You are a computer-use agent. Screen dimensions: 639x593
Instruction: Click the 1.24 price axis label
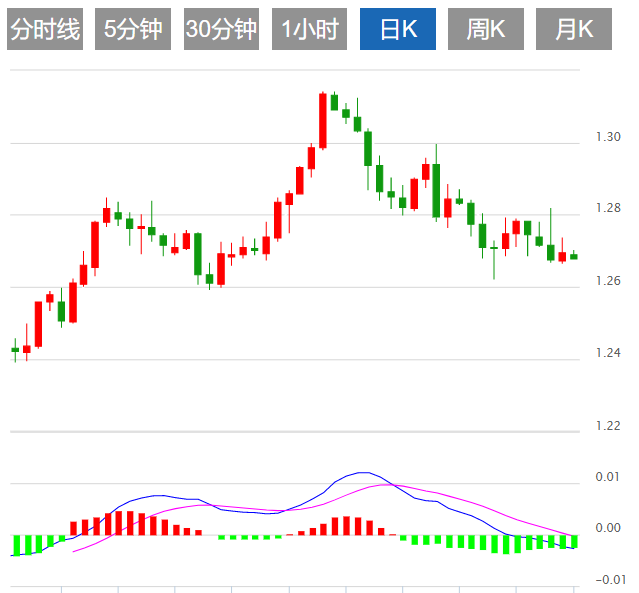pyautogui.click(x=608, y=353)
